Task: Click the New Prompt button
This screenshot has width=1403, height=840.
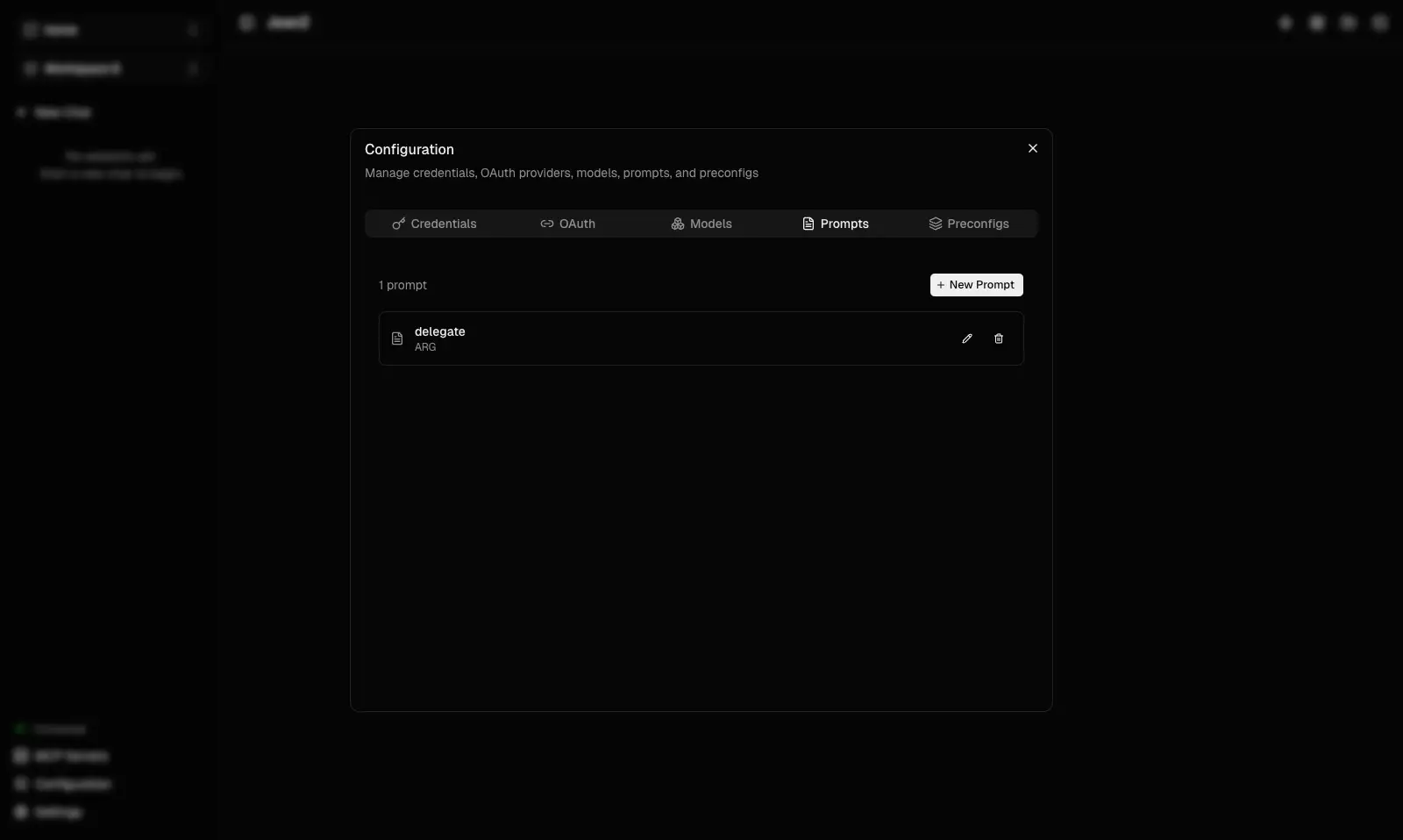Action: [976, 285]
